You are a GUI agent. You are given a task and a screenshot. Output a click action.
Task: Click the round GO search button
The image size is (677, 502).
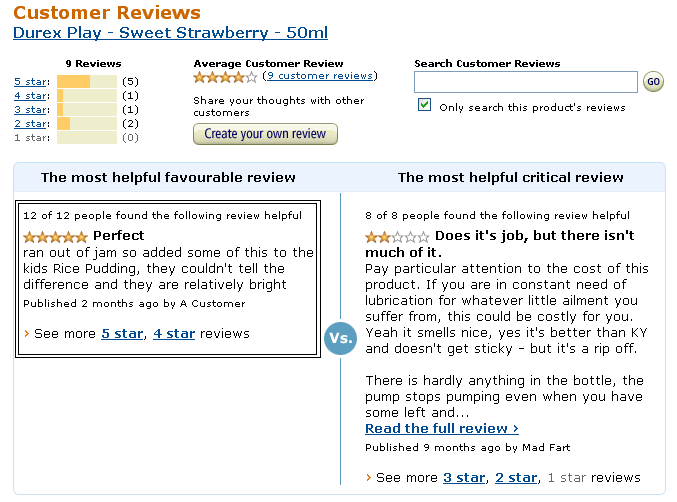[x=653, y=82]
